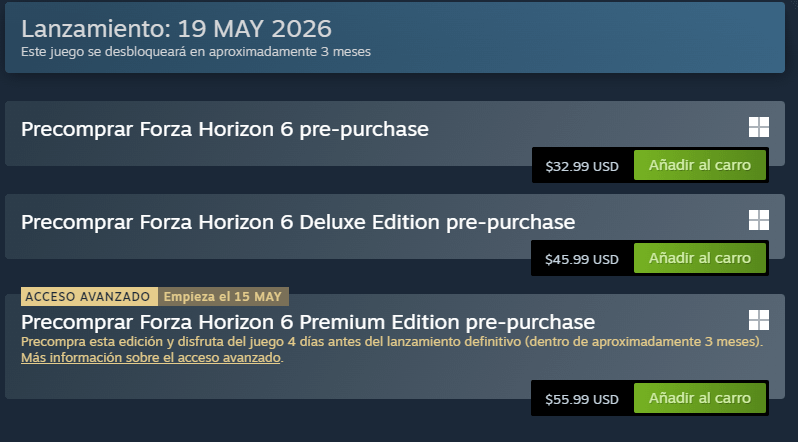Click the 'Empieza el 15 MAY' label

223,297
